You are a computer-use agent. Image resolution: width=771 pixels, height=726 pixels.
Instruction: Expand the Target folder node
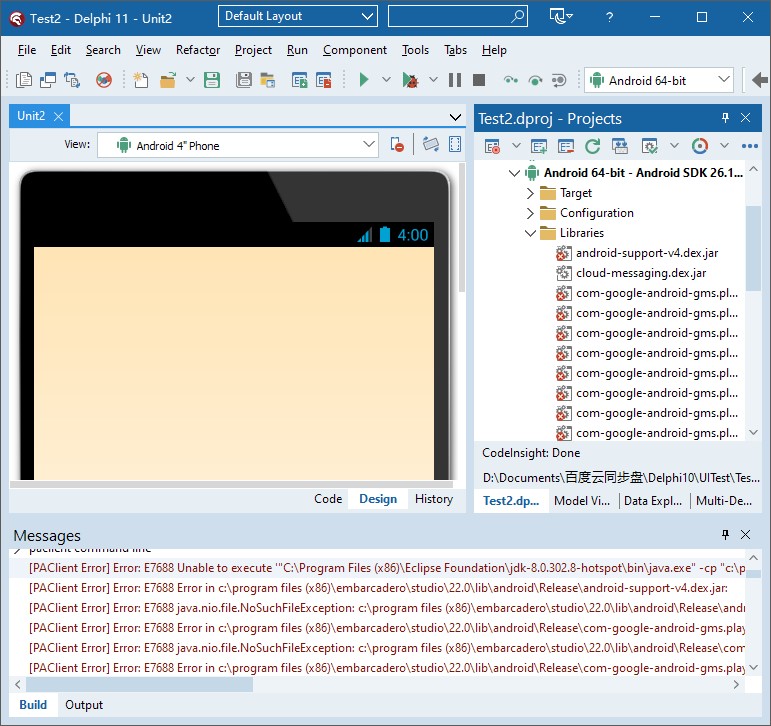tap(530, 193)
